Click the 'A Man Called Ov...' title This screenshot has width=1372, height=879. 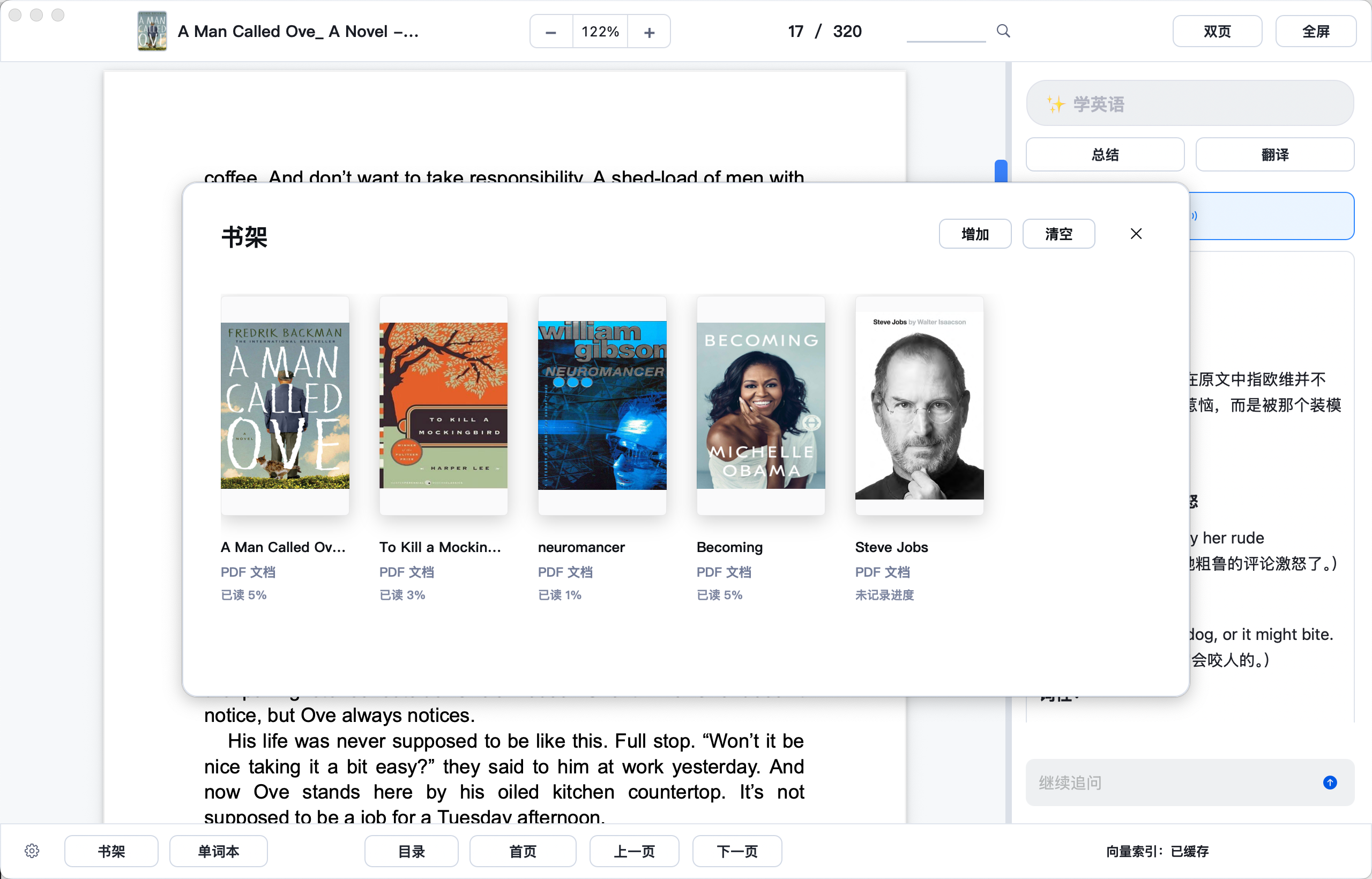283,547
